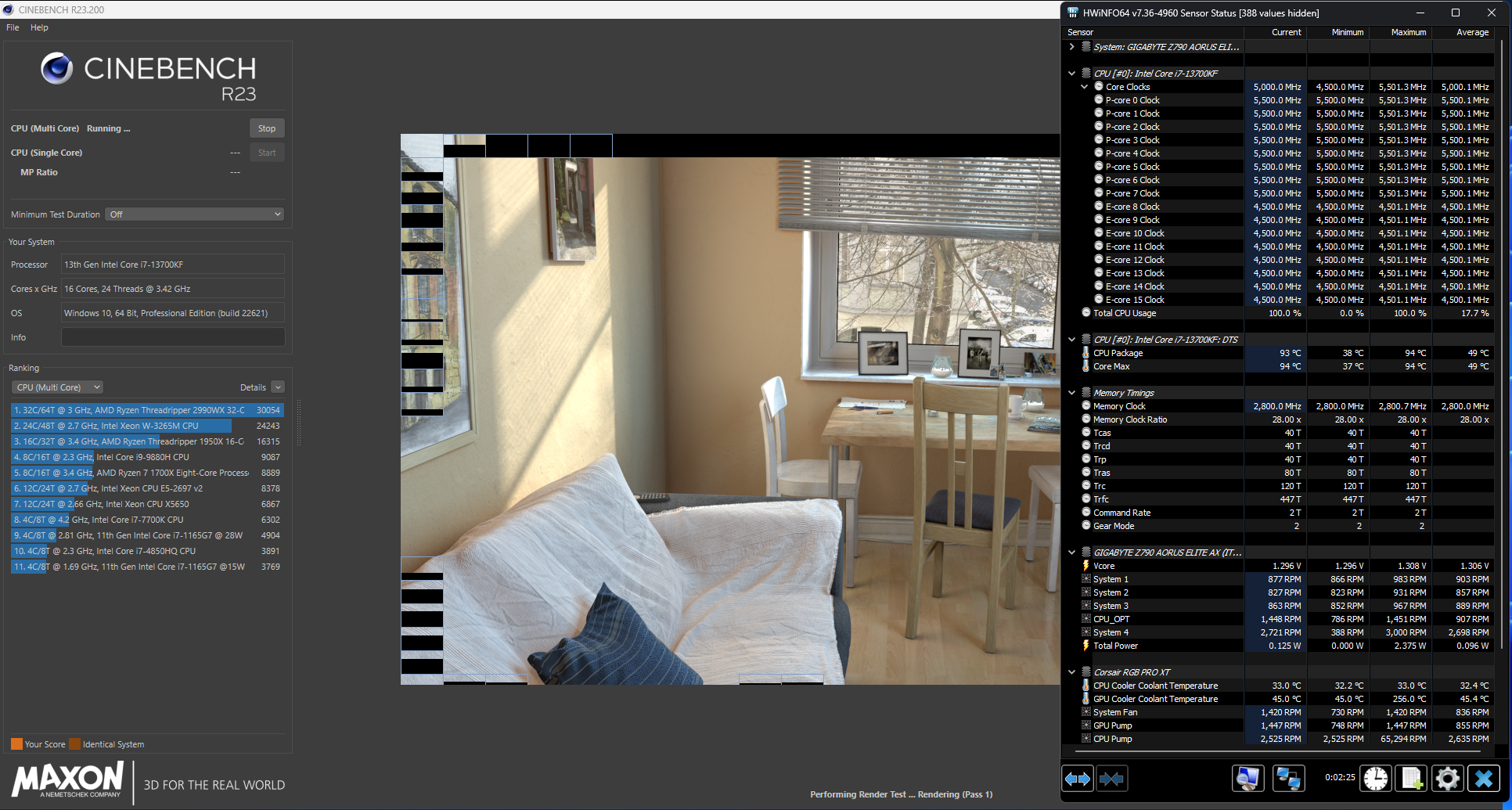Collapse the Memory Timings group
Image resolution: width=1512 pixels, height=810 pixels.
[x=1072, y=393]
